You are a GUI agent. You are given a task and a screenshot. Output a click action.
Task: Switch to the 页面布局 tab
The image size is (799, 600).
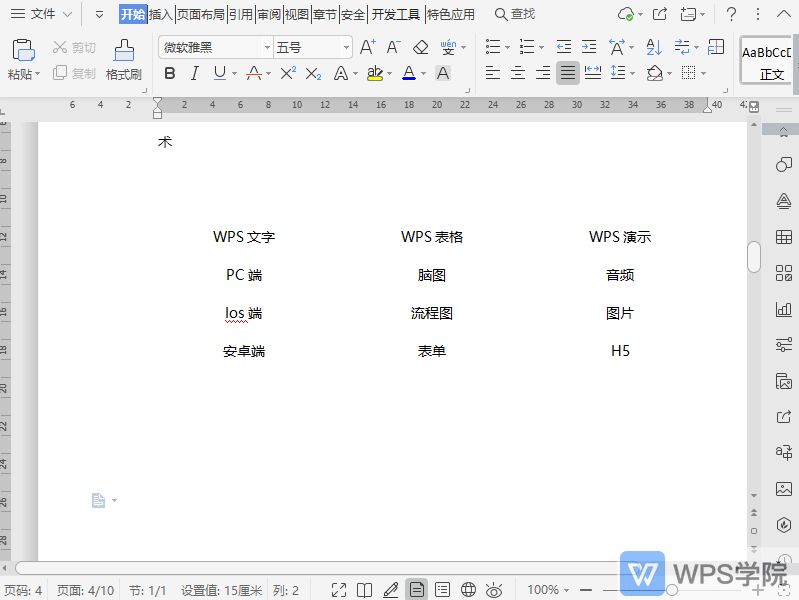201,14
